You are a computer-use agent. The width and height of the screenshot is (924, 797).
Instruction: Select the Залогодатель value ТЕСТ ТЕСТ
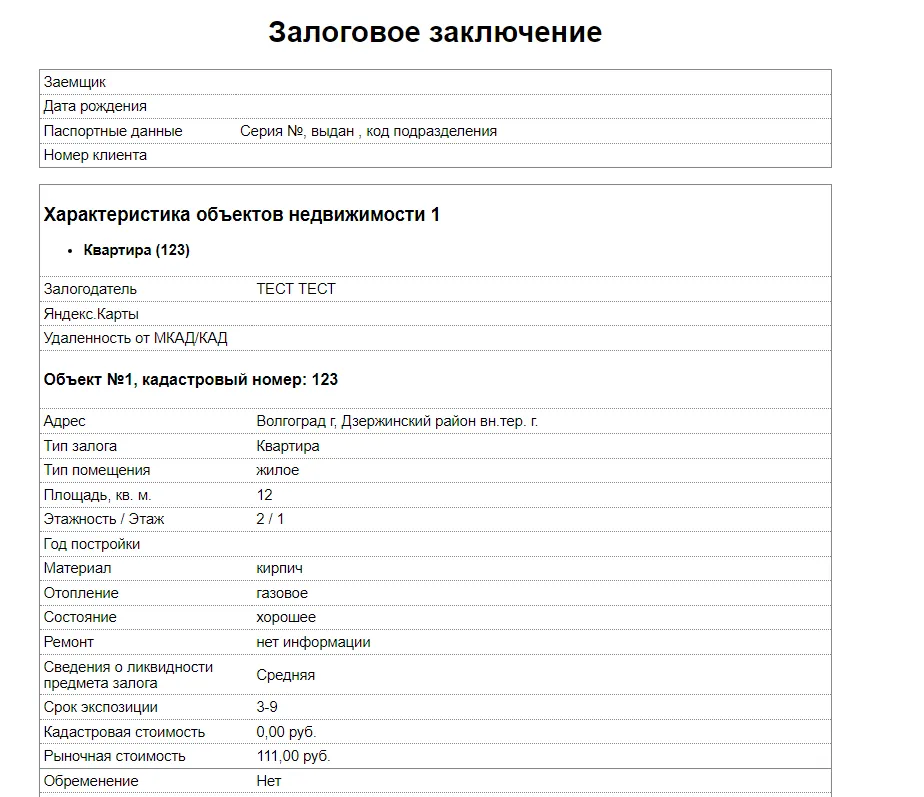[295, 288]
